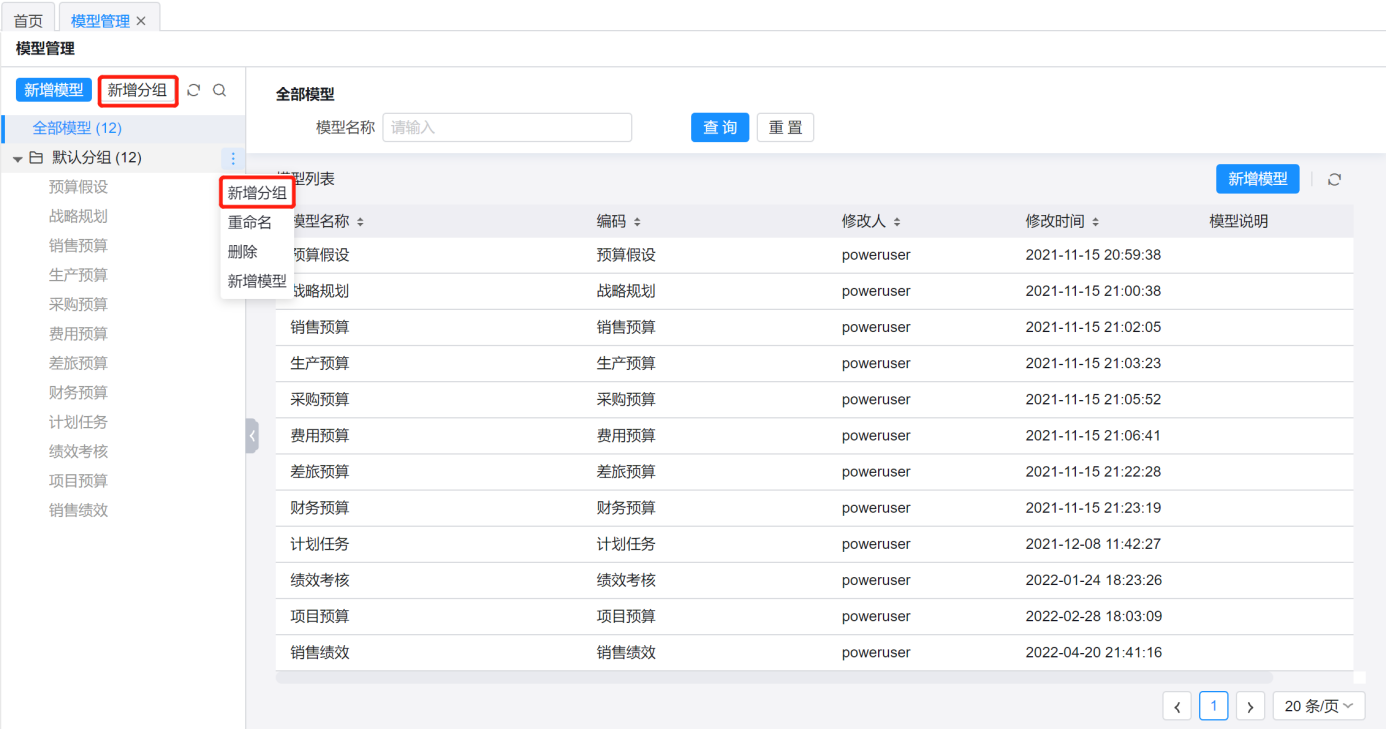Open the three-dot menu beside 默认分组
The height and width of the screenshot is (729, 1386).
coord(233,158)
